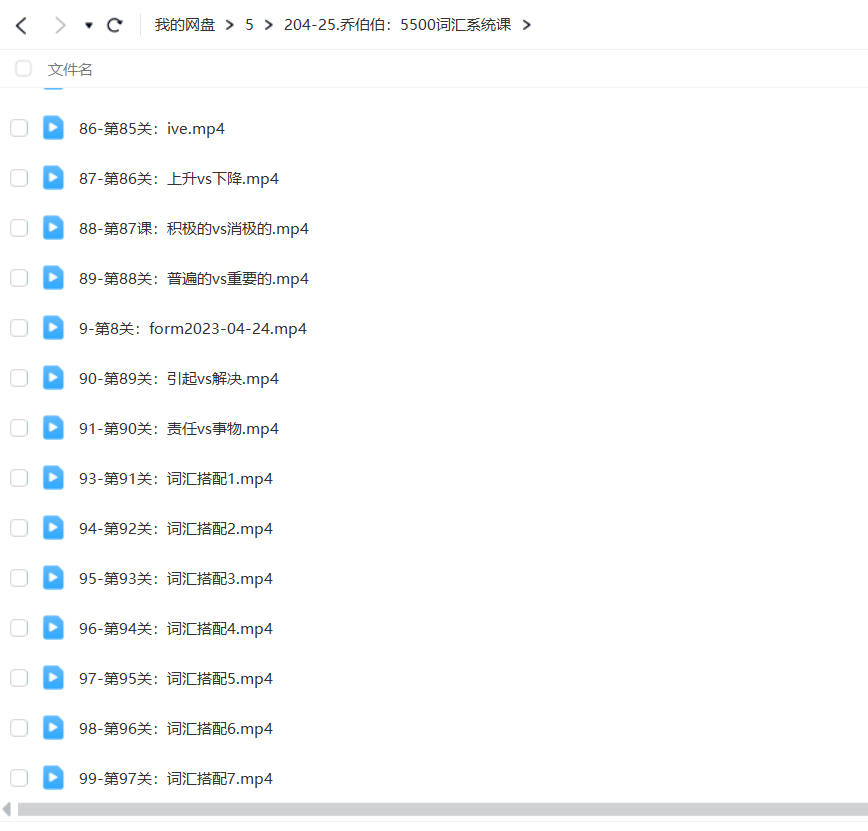Check the box for 9-第8关：form2023-04-24.mp4
Image resolution: width=868 pixels, height=831 pixels.
click(19, 328)
